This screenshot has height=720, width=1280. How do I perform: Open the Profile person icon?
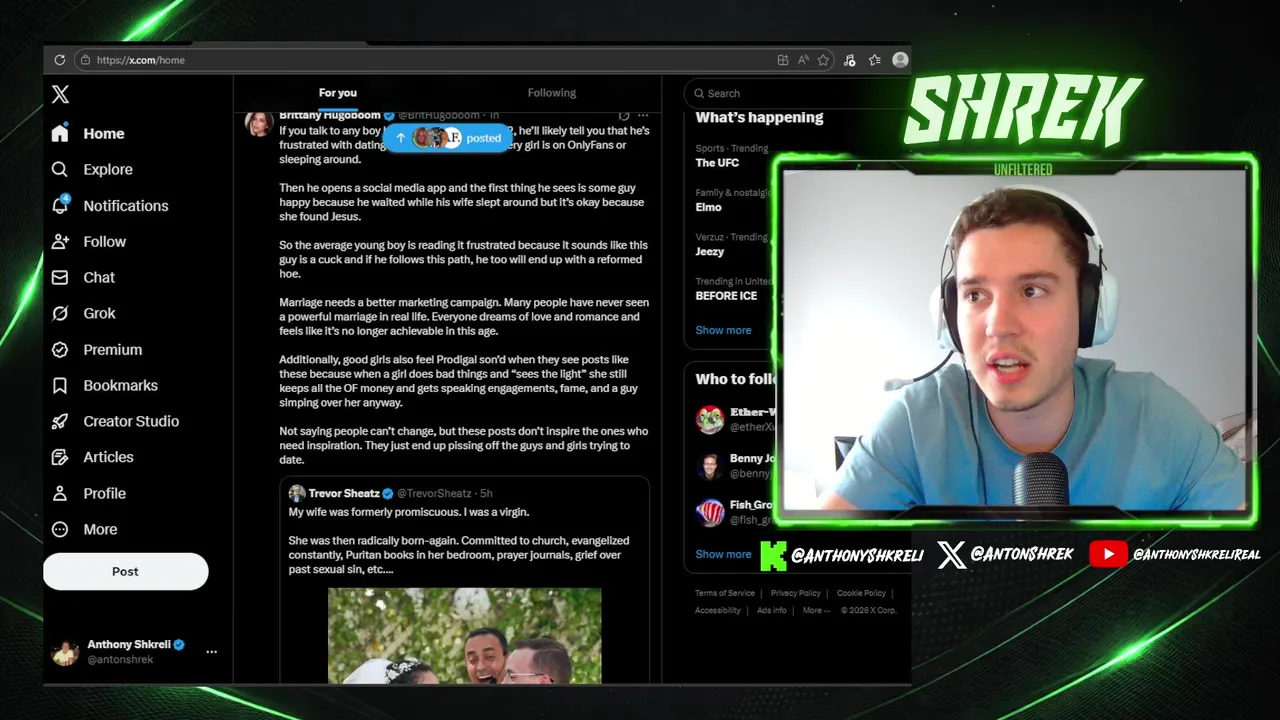[60, 493]
